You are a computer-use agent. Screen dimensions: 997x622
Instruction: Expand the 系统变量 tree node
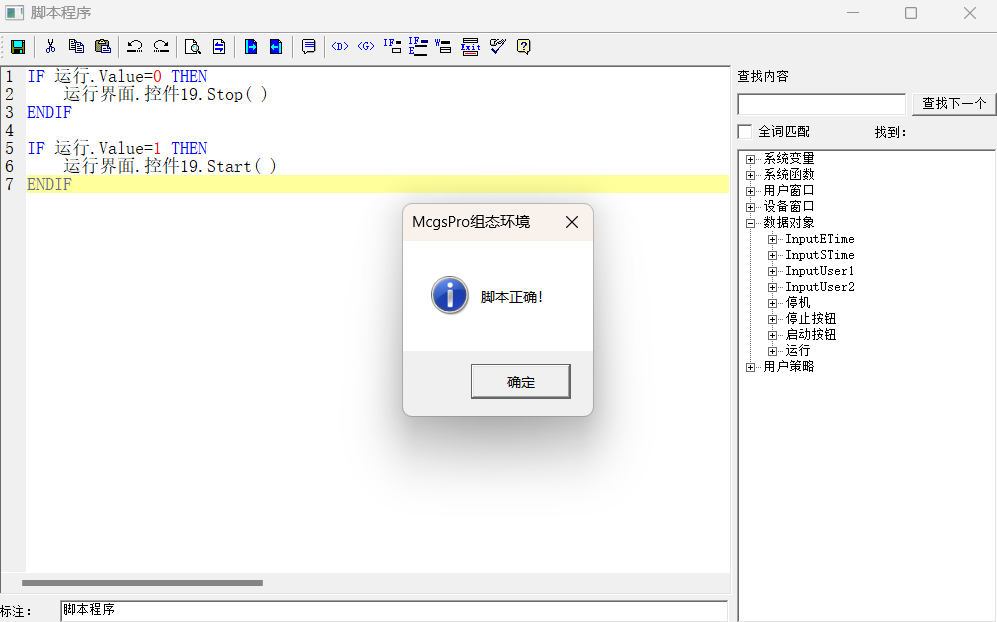(751, 159)
